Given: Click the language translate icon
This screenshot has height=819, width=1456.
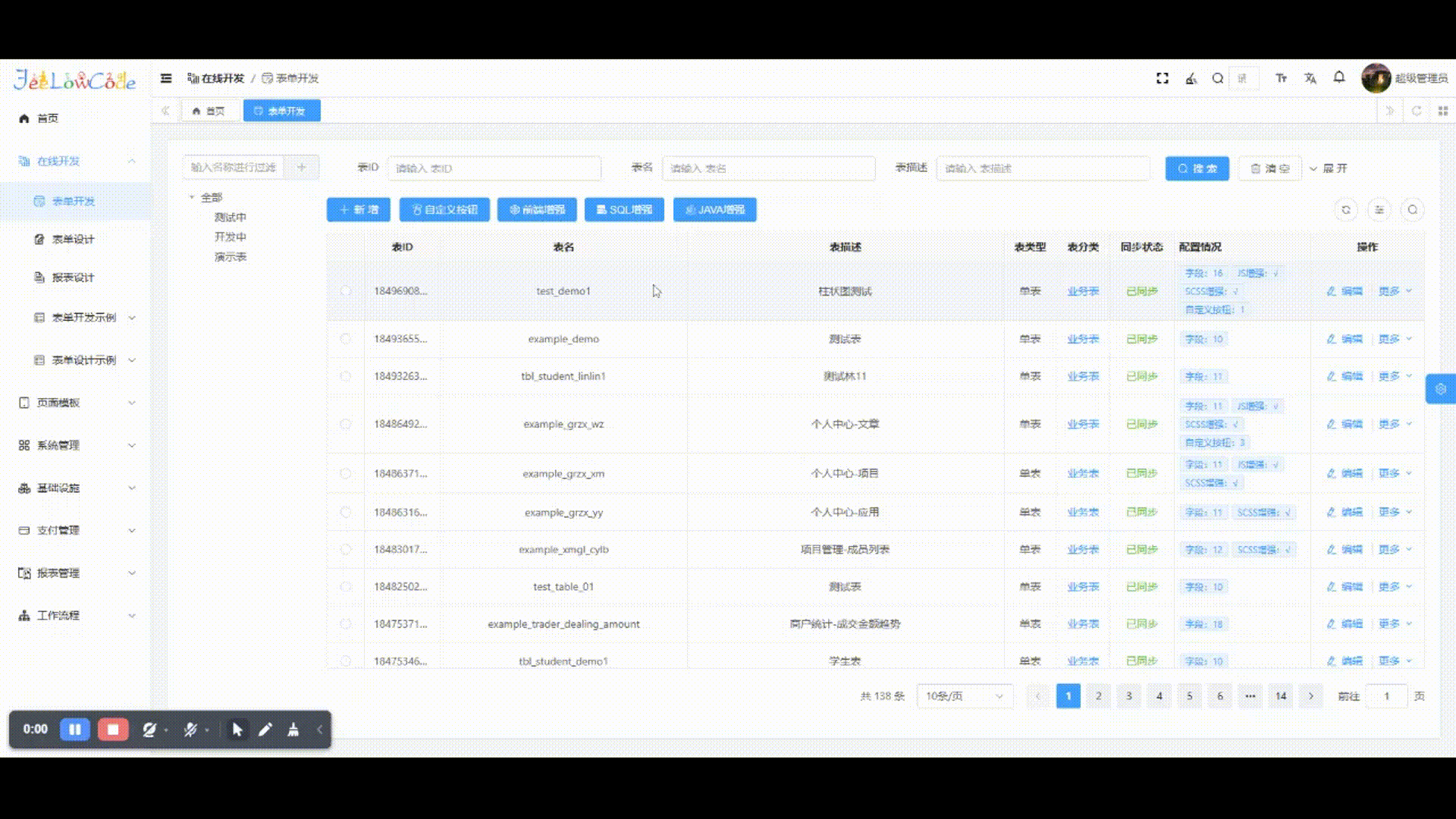Looking at the screenshot, I should tap(1310, 78).
